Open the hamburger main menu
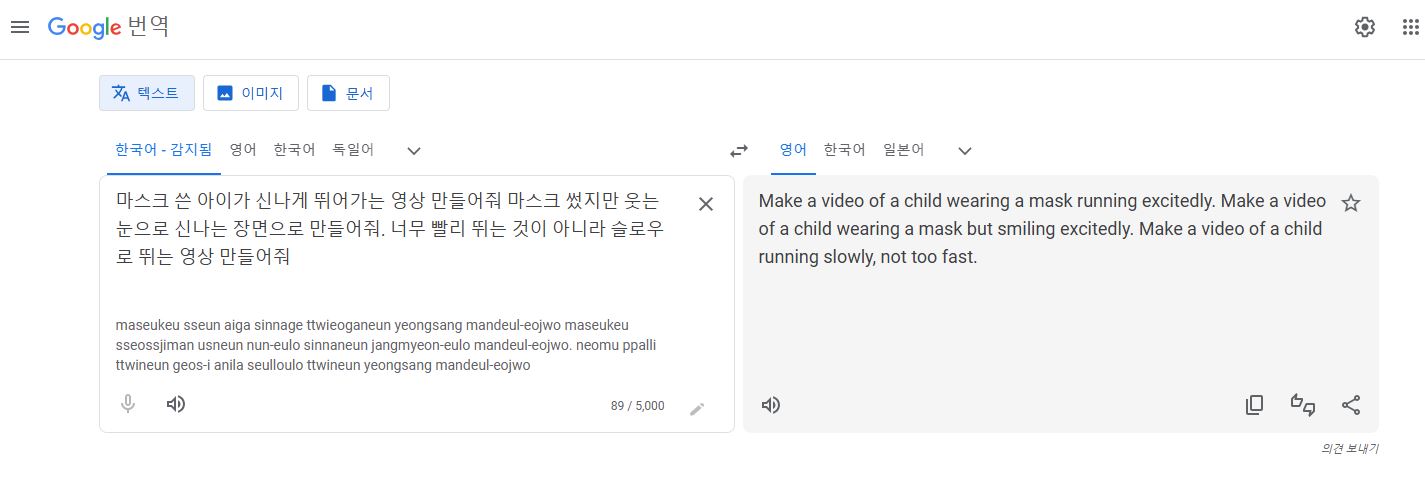 [20, 27]
